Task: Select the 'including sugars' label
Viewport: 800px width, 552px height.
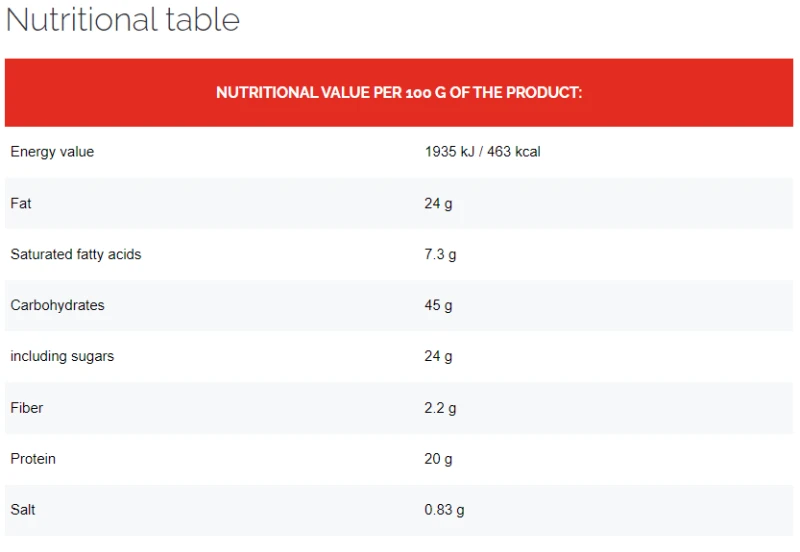Action: click(x=62, y=356)
